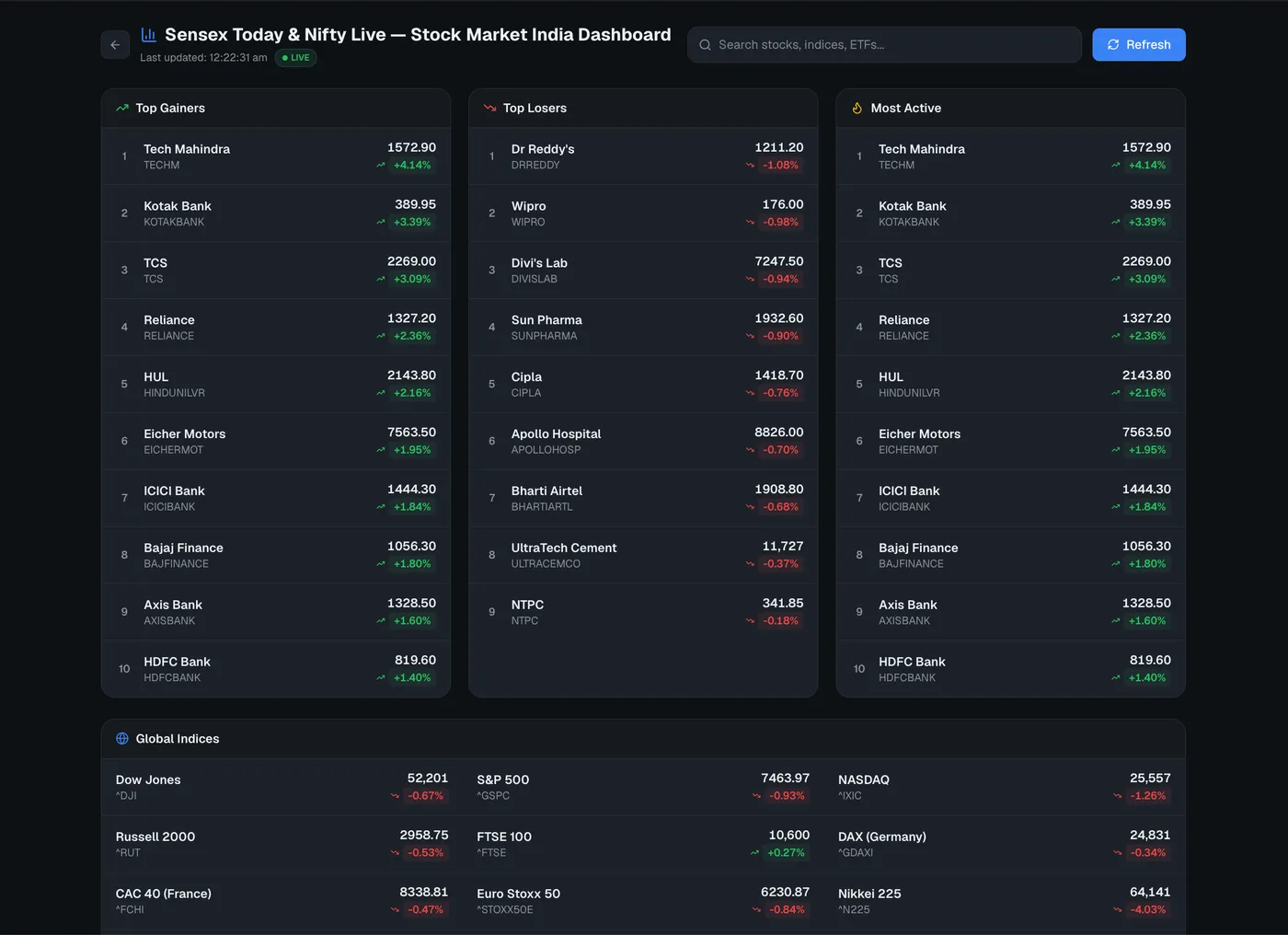1288x935 pixels.
Task: Open Russell 2000 index entry
Action: (282, 844)
